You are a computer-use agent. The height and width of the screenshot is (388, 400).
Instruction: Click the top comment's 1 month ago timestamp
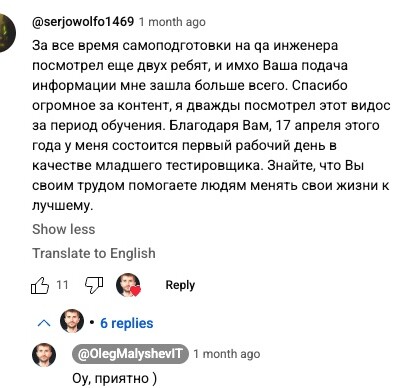click(172, 22)
